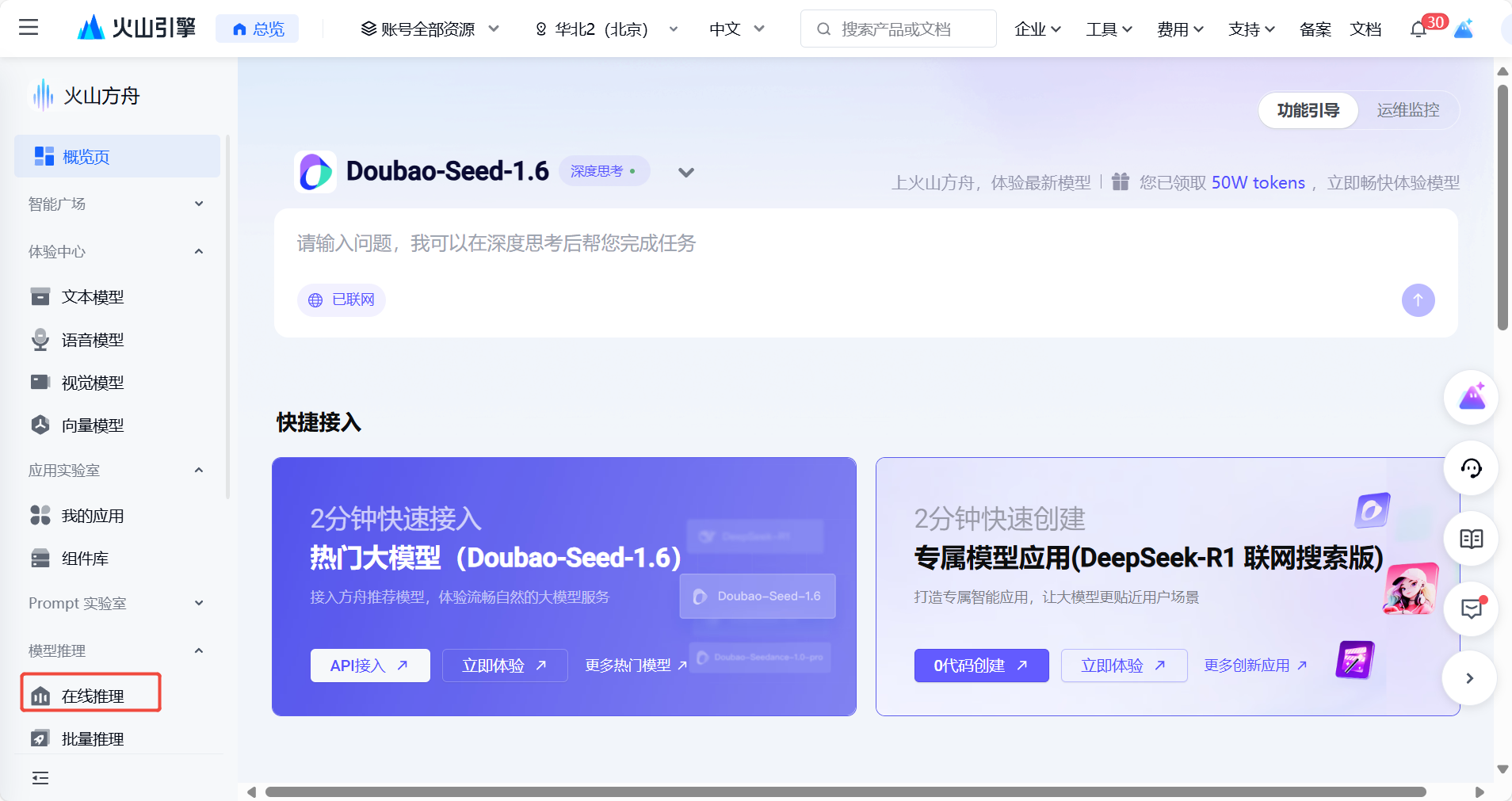1512x801 pixels.
Task: Click the 备案 menu item
Action: click(x=1315, y=29)
